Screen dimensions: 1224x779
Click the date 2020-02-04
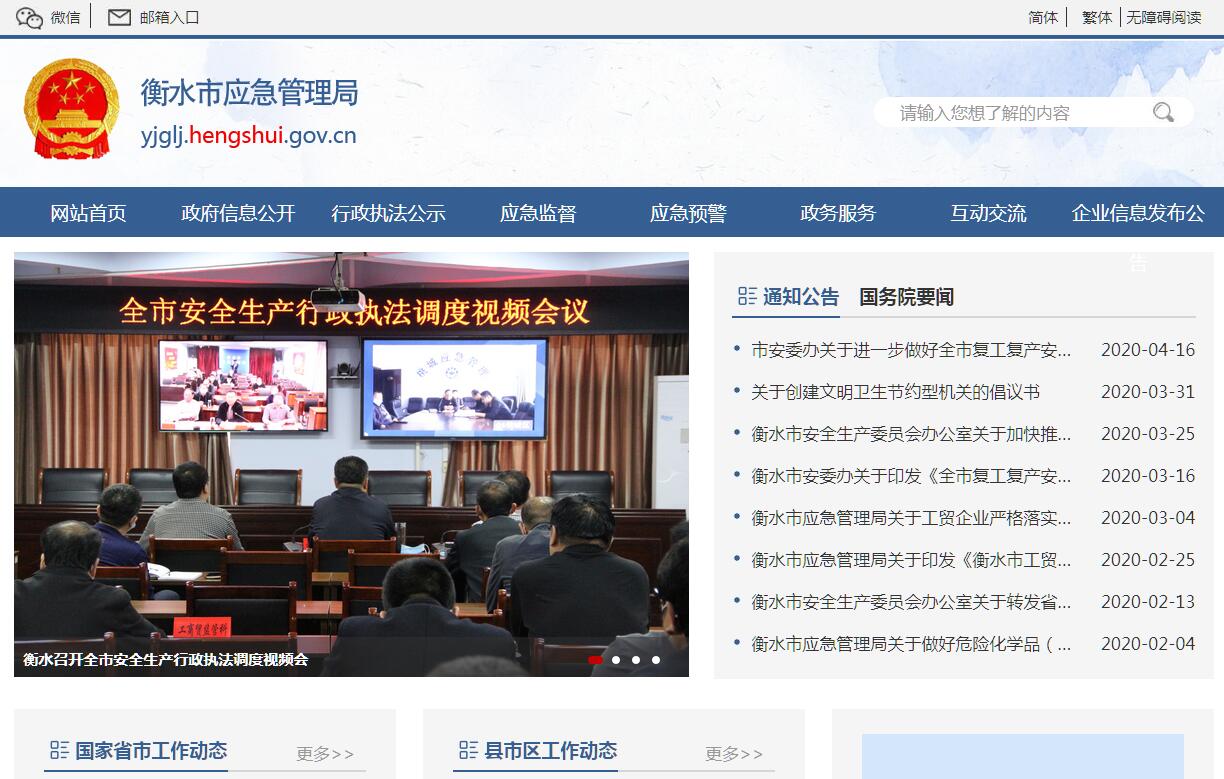(x=1148, y=644)
